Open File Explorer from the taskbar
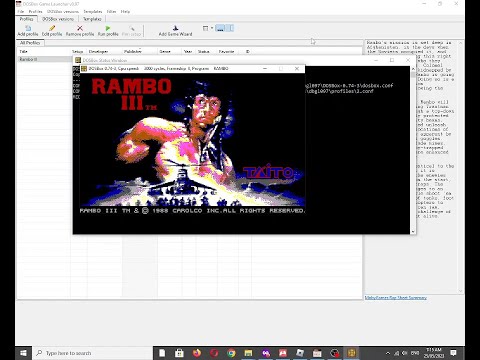This screenshot has width=480, height=360. click(x=249, y=353)
